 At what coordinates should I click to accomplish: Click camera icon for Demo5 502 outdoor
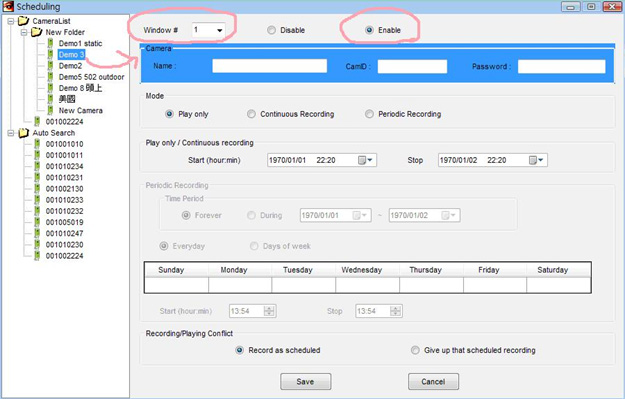pos(50,77)
